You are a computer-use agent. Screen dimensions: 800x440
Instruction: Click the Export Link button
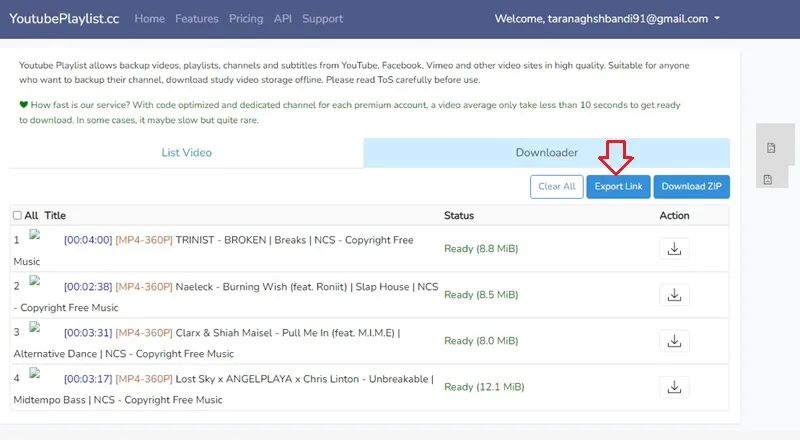pos(618,186)
